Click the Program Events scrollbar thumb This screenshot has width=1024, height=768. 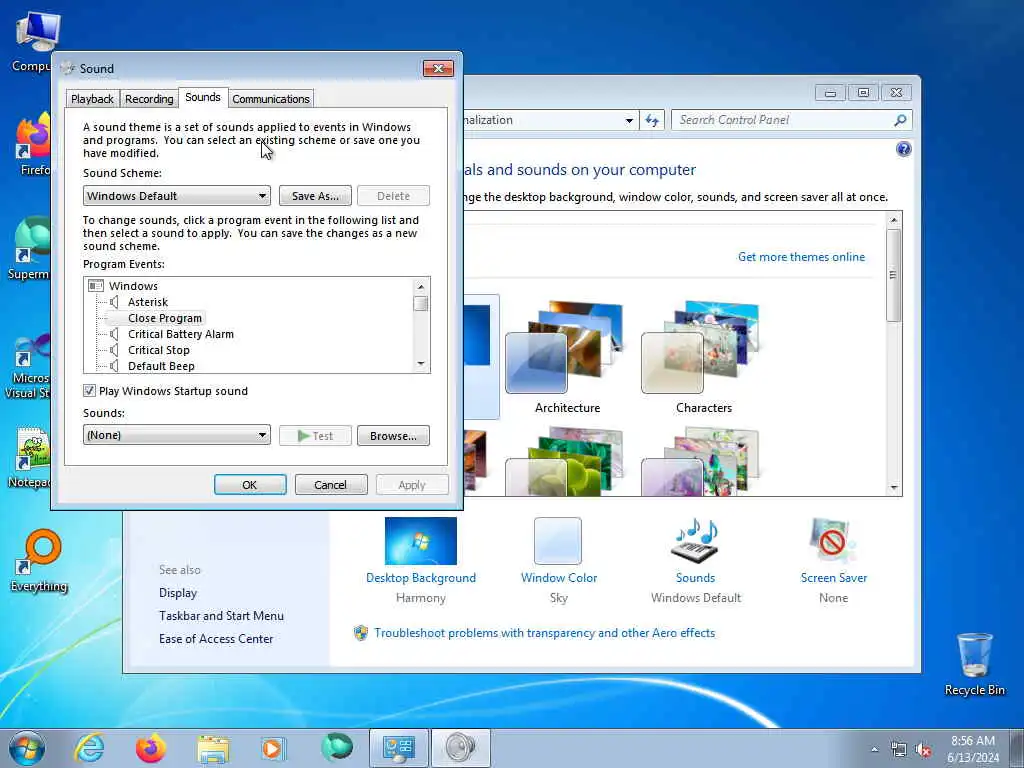tap(421, 304)
